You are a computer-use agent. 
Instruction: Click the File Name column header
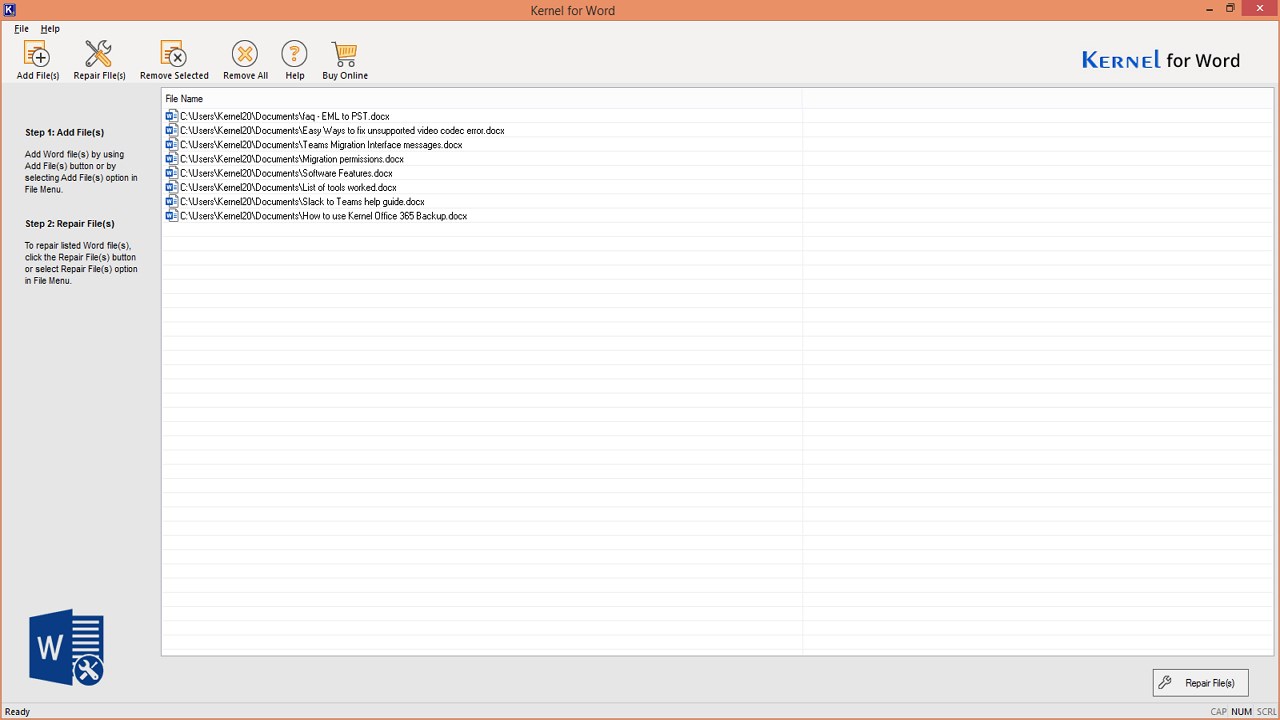[482, 99]
